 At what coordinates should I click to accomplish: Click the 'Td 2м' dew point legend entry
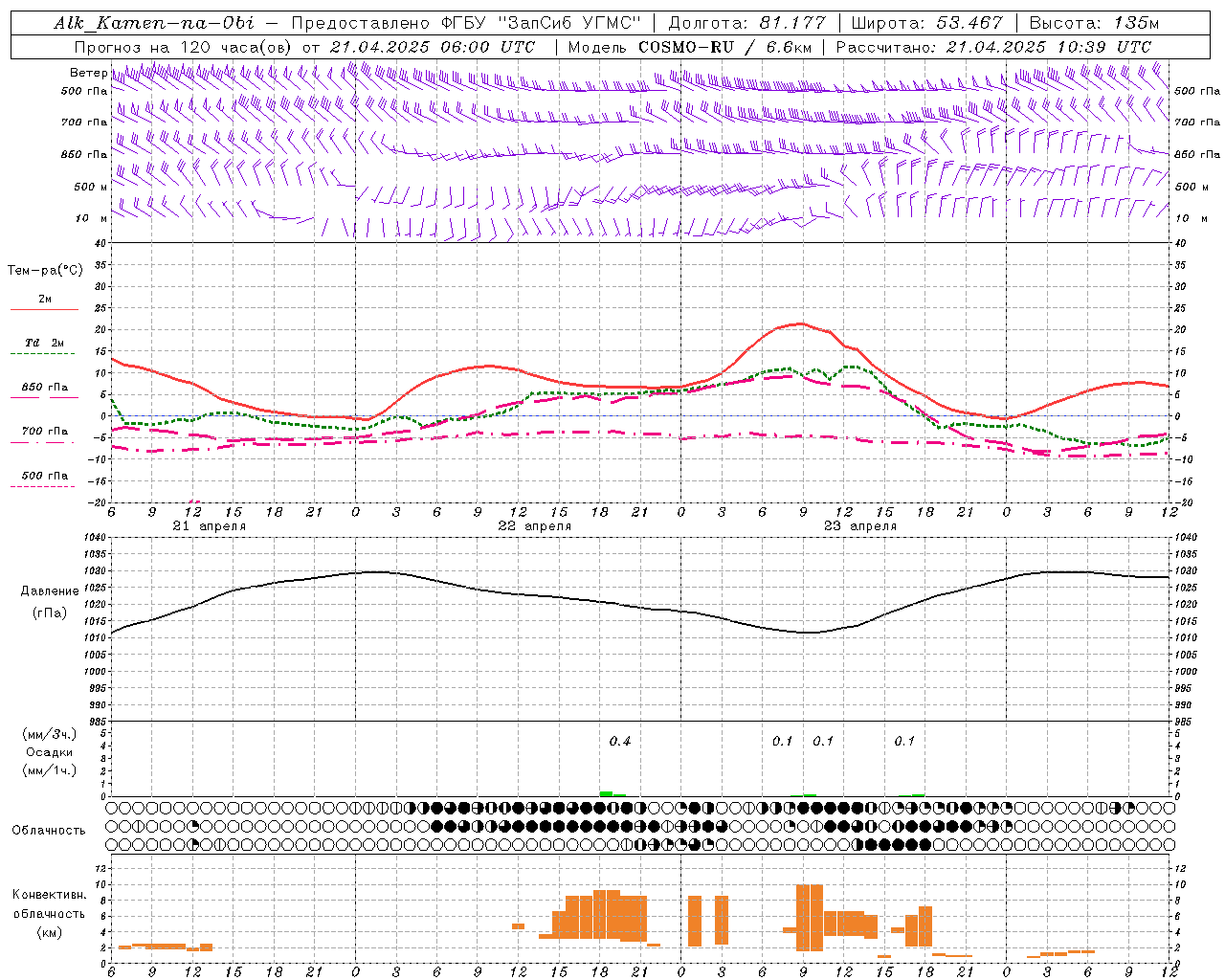[45, 343]
